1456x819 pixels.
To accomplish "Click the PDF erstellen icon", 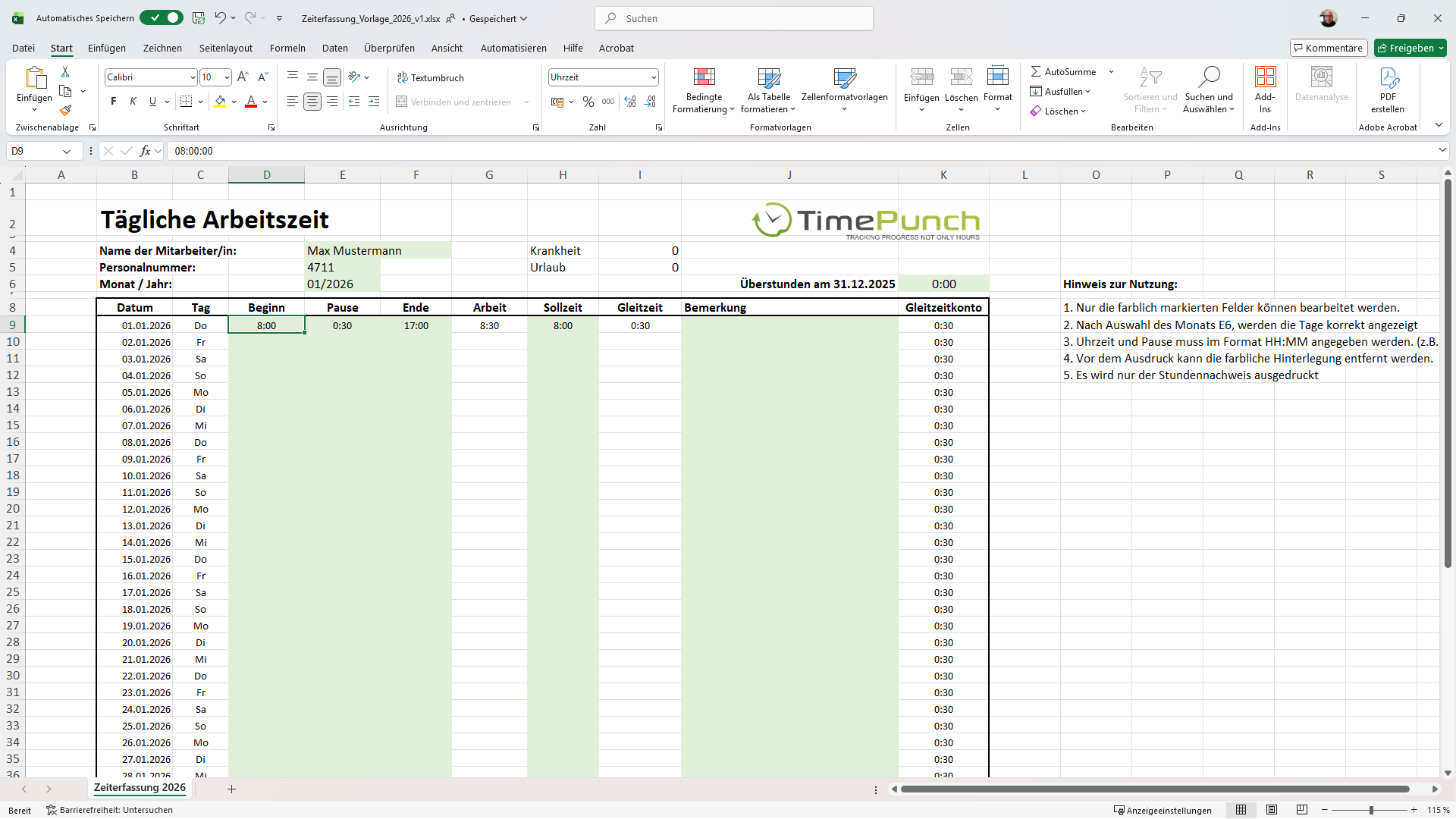I will 1388,77.
